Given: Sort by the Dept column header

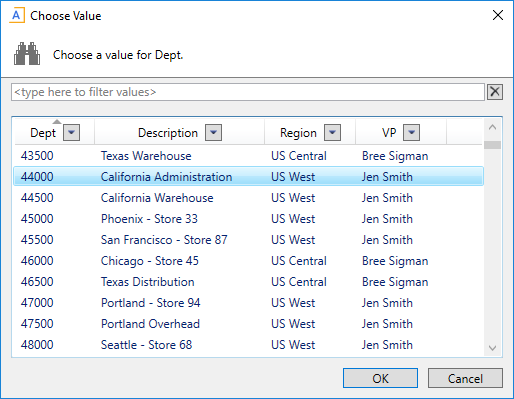Looking at the screenshot, I should tap(43, 133).
